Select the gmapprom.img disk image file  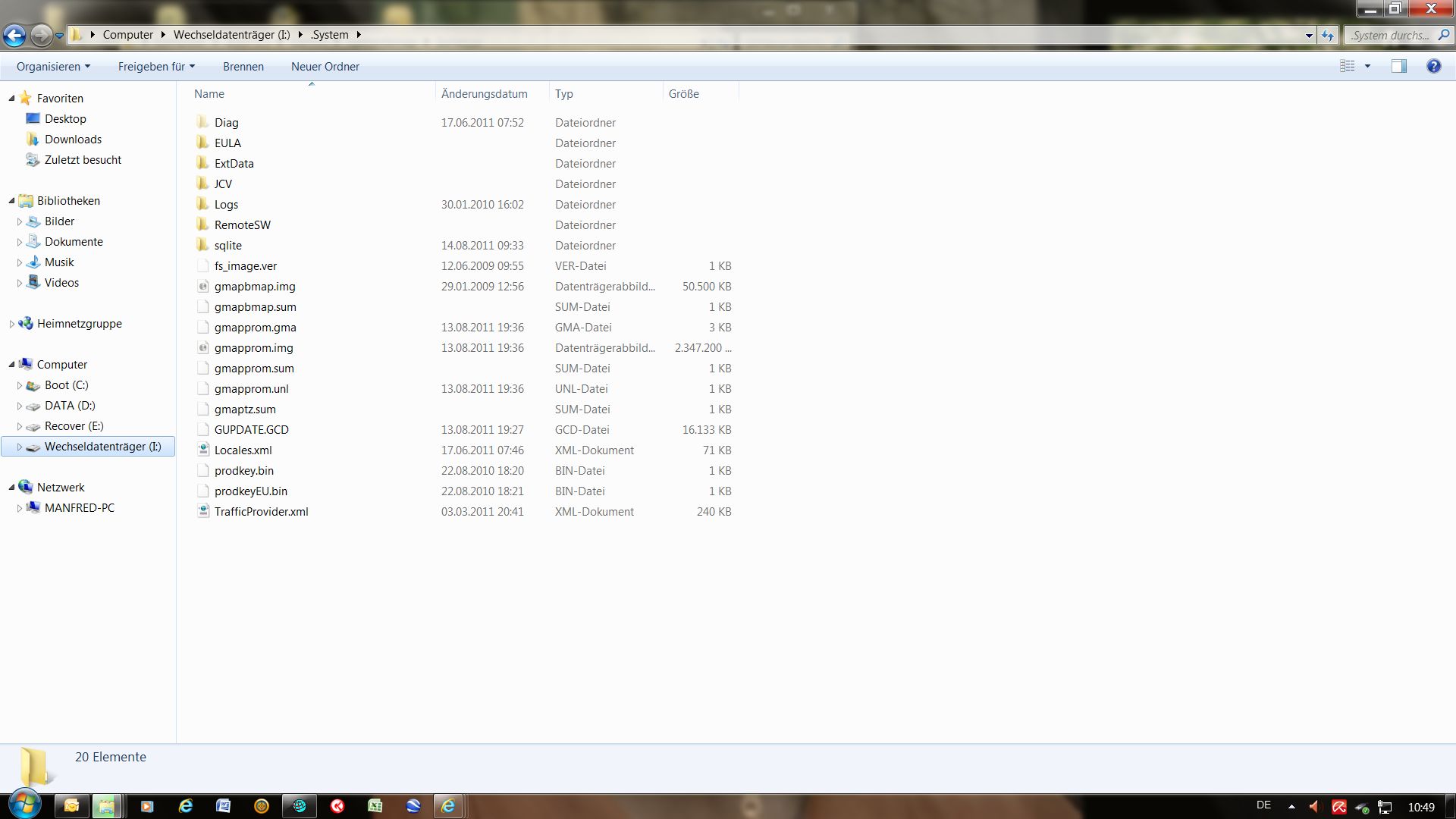pyautogui.click(x=253, y=348)
